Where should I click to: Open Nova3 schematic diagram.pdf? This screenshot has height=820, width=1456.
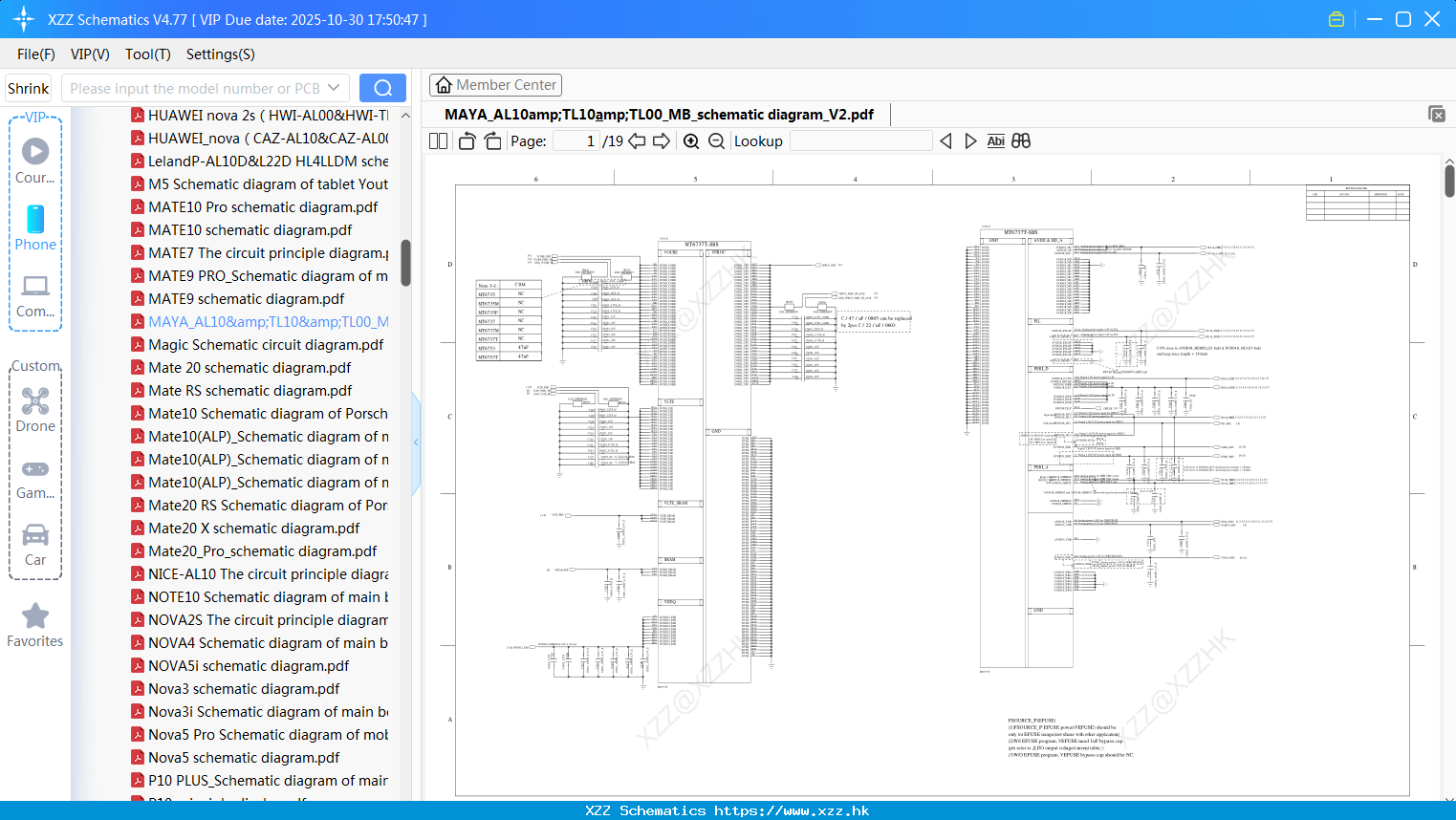click(235, 688)
